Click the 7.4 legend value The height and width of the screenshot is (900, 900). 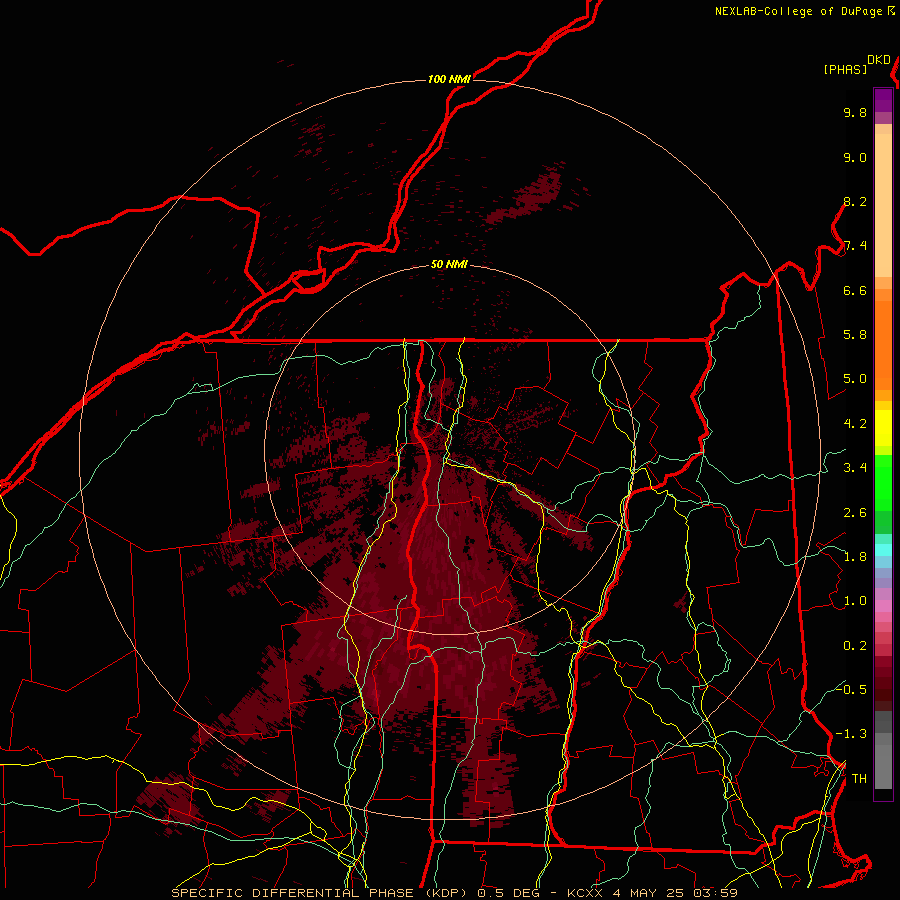(855, 246)
